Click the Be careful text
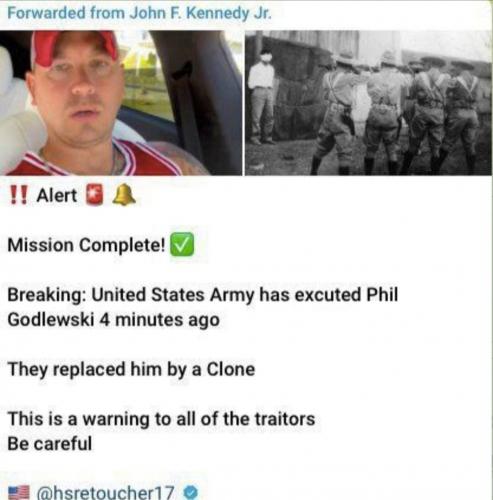 click(49, 444)
